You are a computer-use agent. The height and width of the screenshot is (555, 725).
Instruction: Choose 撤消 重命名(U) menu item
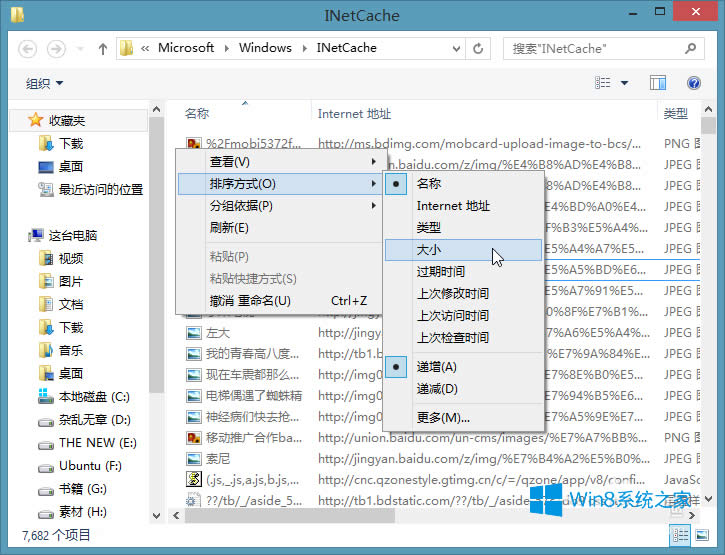point(280,301)
